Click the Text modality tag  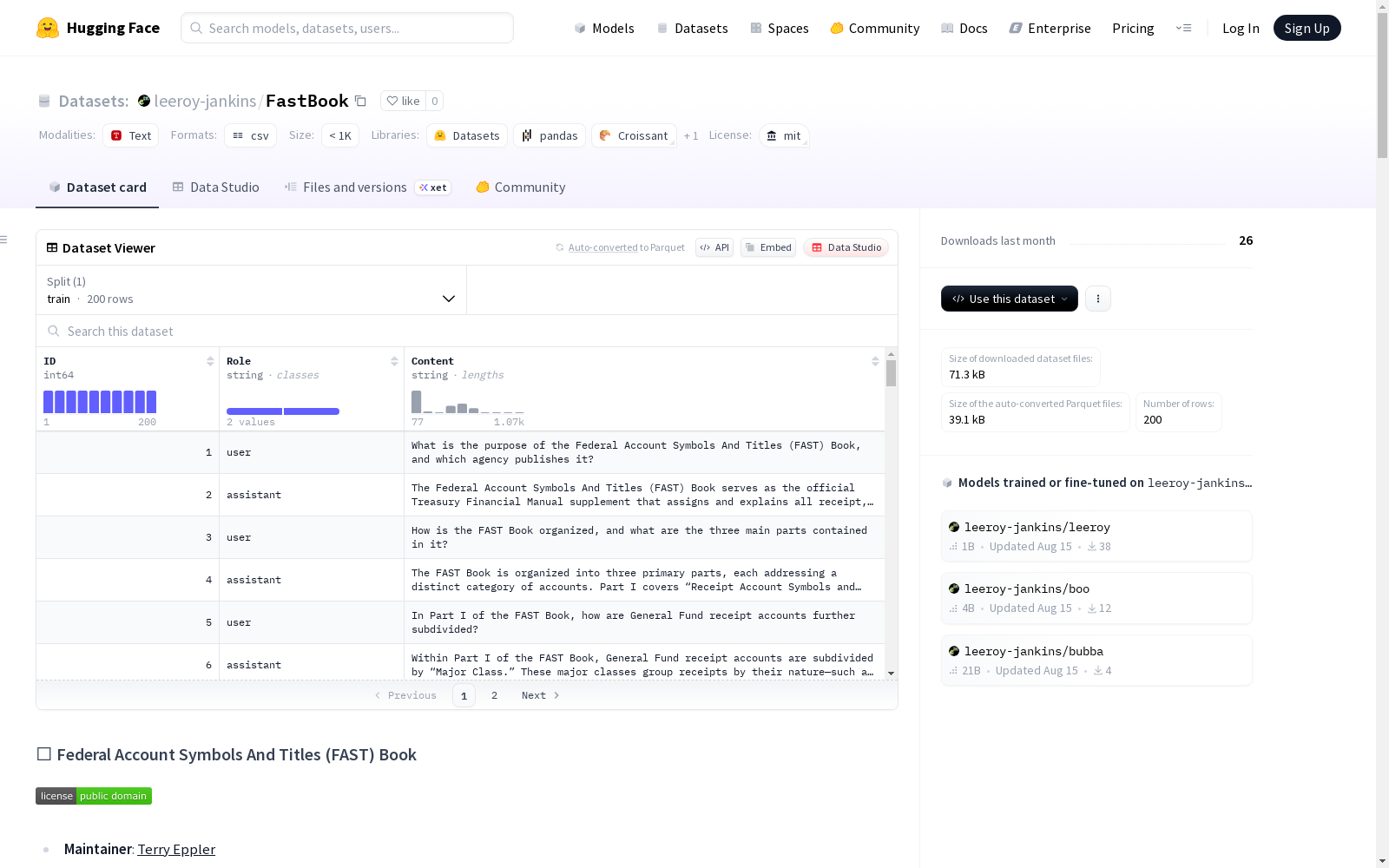[x=131, y=135]
